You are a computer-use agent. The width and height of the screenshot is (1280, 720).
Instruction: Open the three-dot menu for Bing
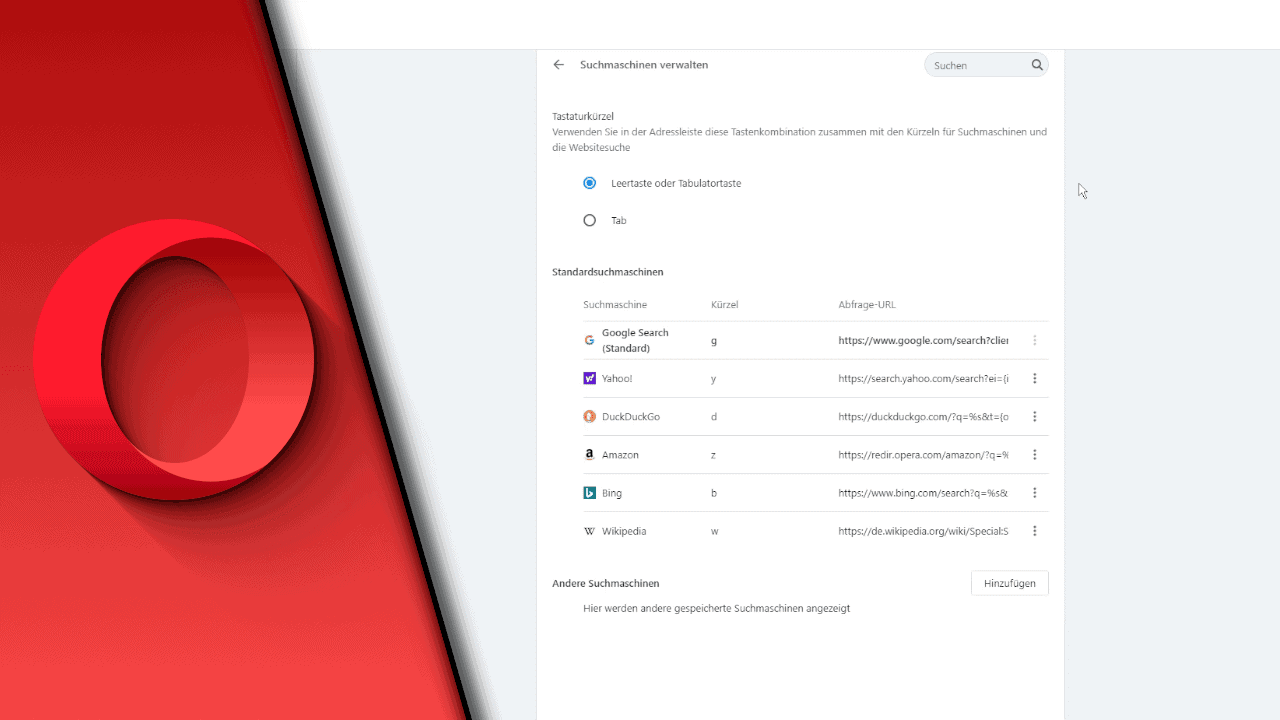[1035, 493]
